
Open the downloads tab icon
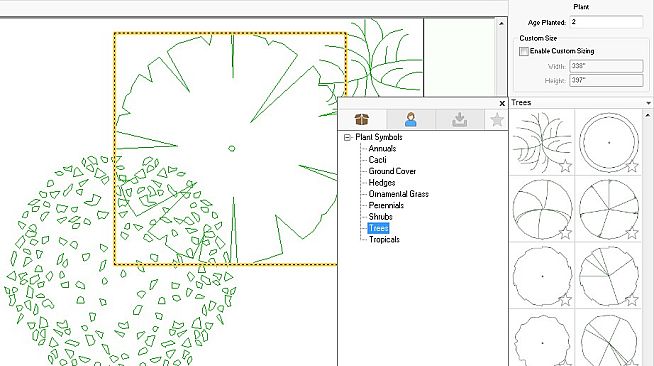[x=460, y=120]
